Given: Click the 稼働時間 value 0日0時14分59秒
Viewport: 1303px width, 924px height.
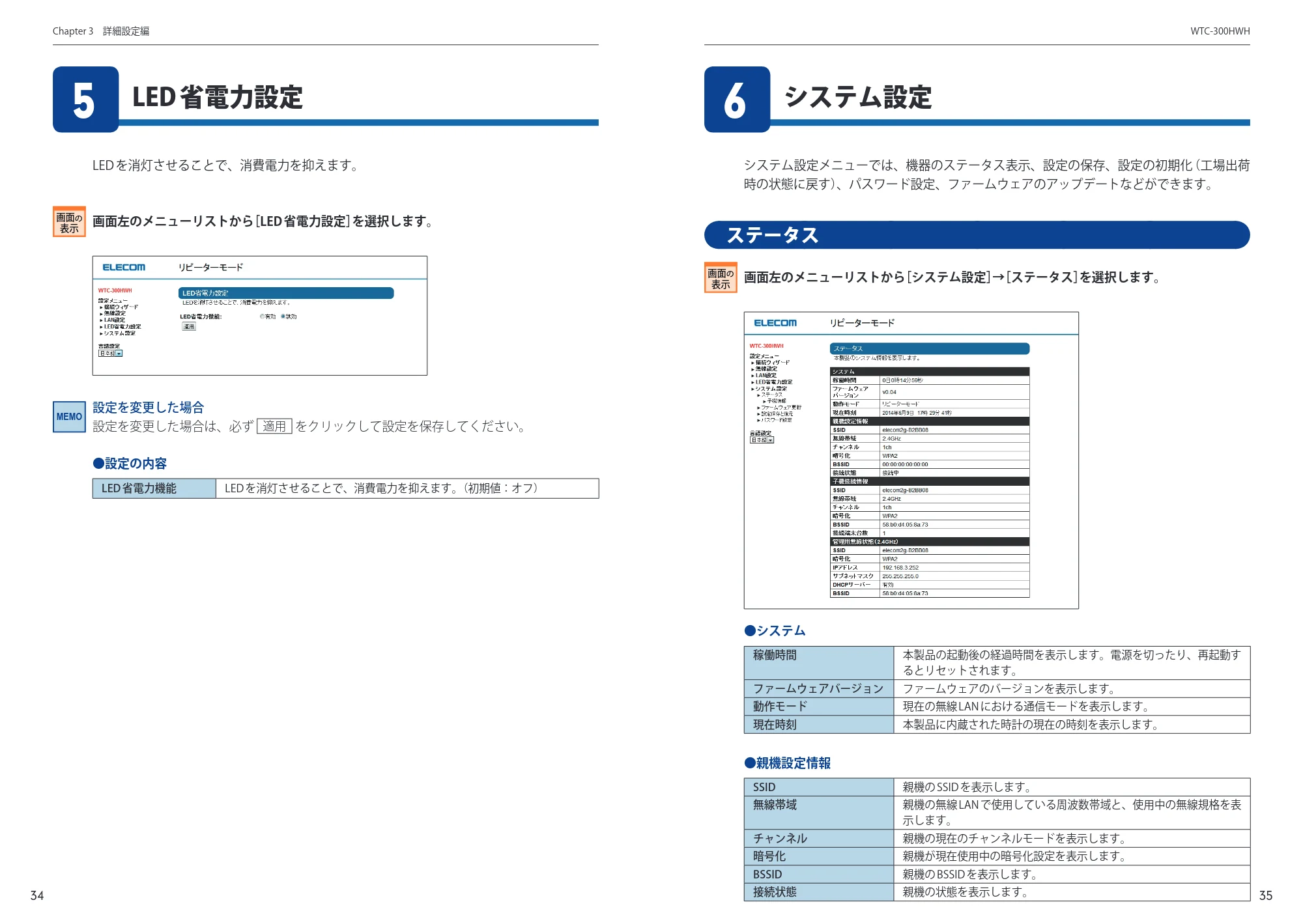Looking at the screenshot, I should pos(902,380).
